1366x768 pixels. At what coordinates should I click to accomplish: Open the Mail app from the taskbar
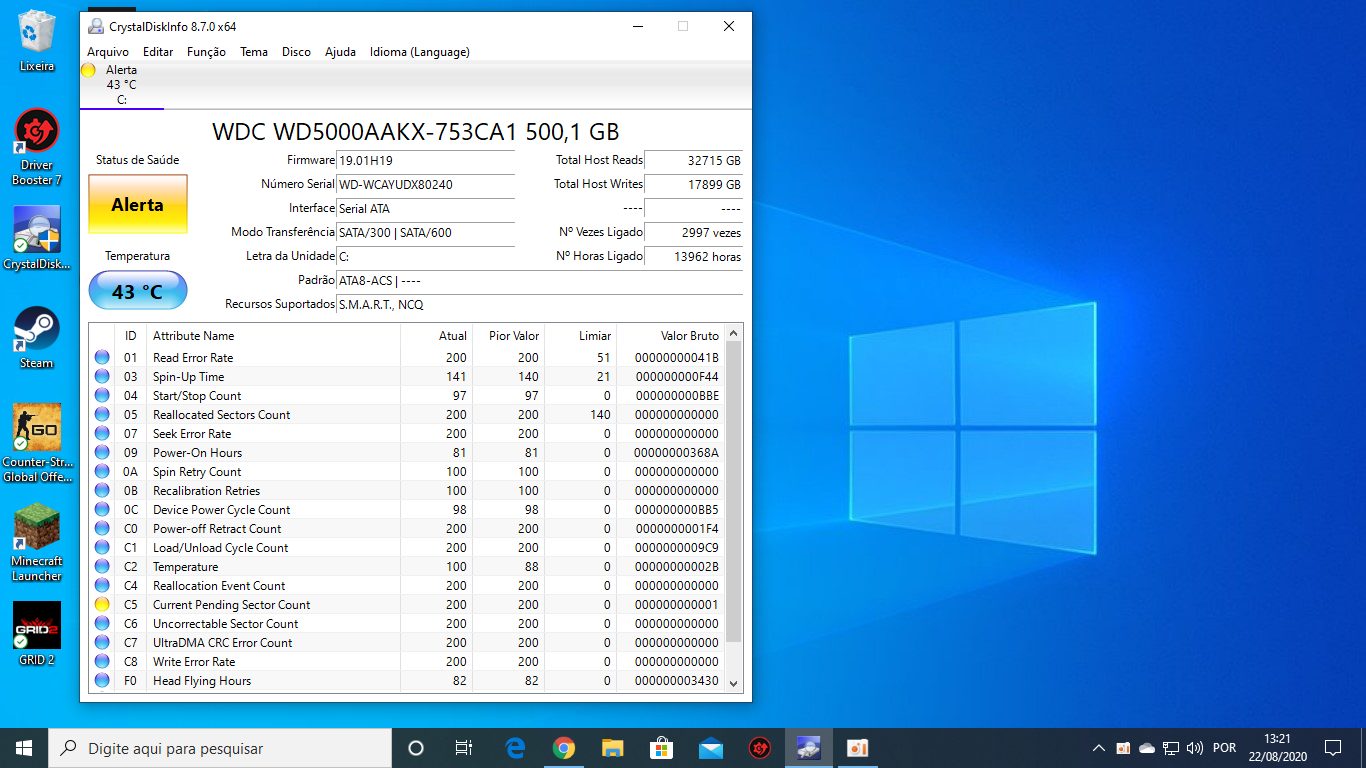711,748
